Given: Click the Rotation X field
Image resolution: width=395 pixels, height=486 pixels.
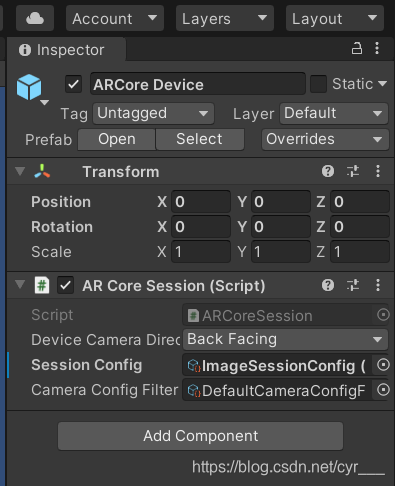Looking at the screenshot, I should point(201,227).
